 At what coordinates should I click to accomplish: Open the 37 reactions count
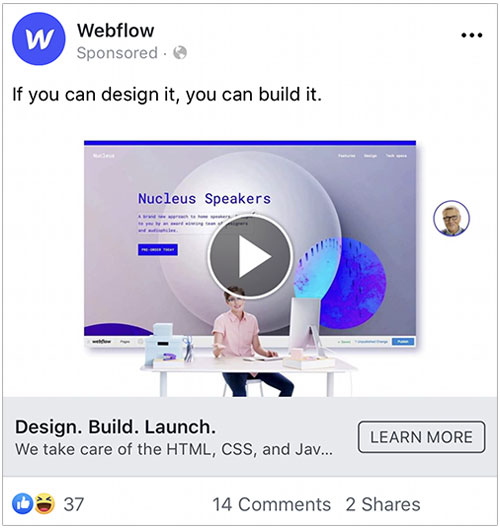(74, 505)
